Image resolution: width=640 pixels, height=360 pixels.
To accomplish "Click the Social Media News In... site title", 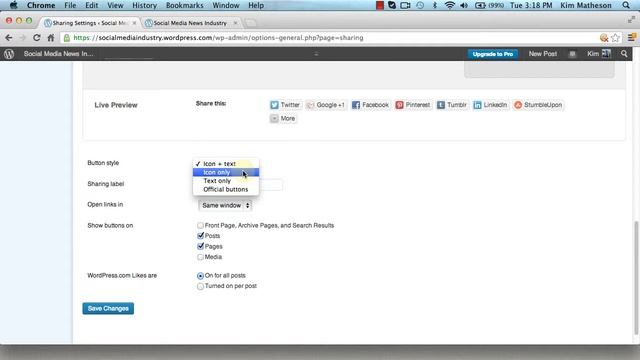I will tap(58, 54).
